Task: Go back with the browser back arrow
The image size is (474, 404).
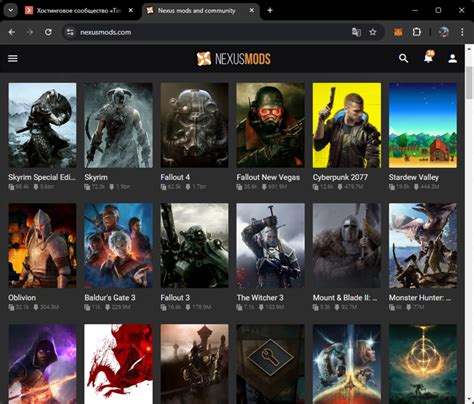Action: pyautogui.click(x=12, y=32)
